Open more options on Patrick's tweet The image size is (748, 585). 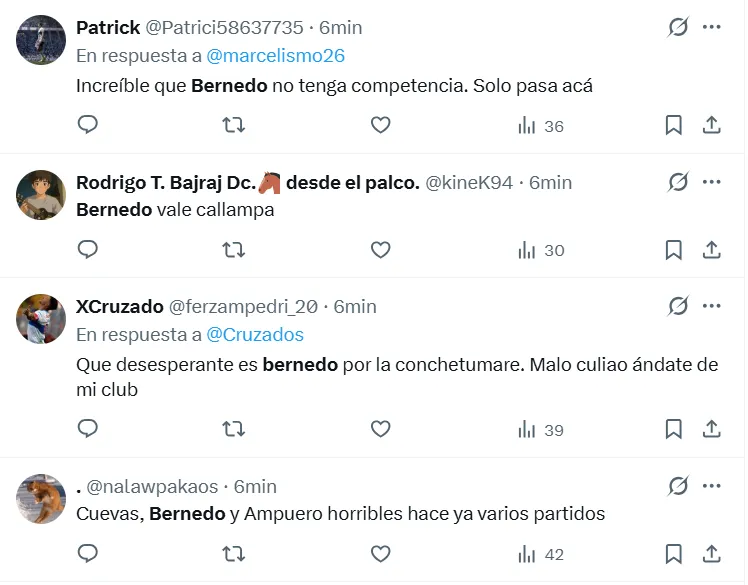coord(712,27)
